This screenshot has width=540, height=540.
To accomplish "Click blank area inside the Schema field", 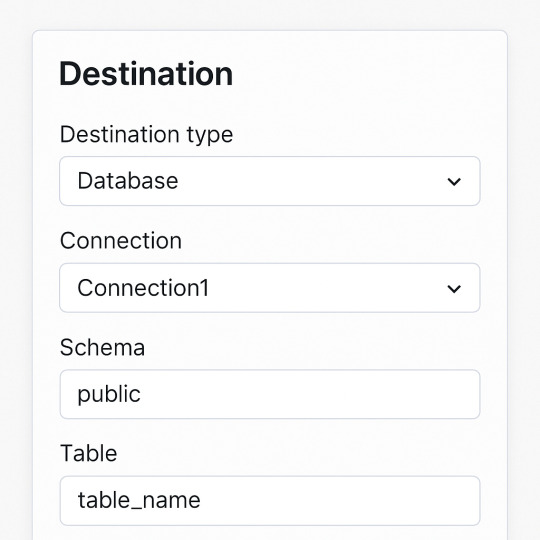I will click(x=310, y=394).
